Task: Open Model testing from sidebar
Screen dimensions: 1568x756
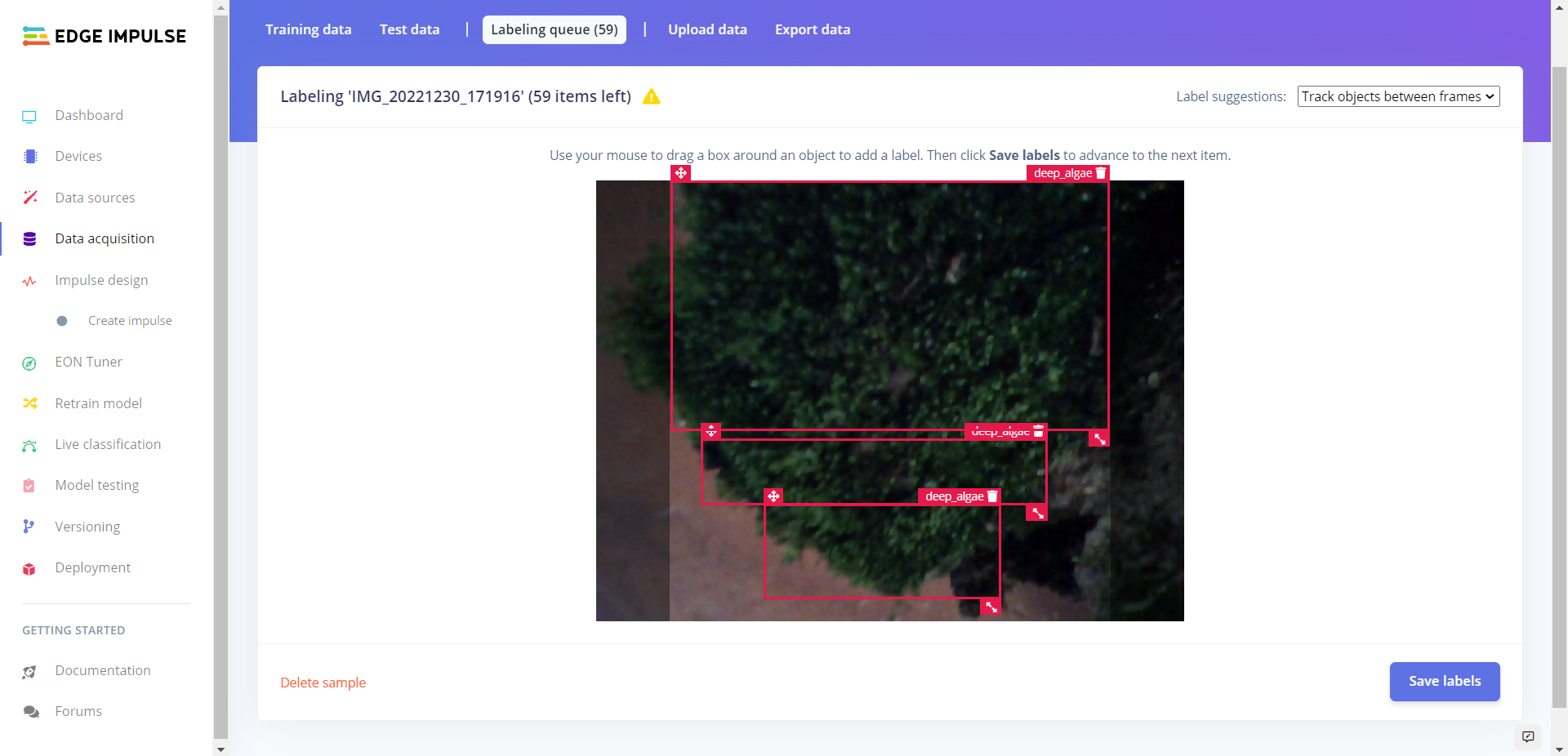Action: coord(97,485)
